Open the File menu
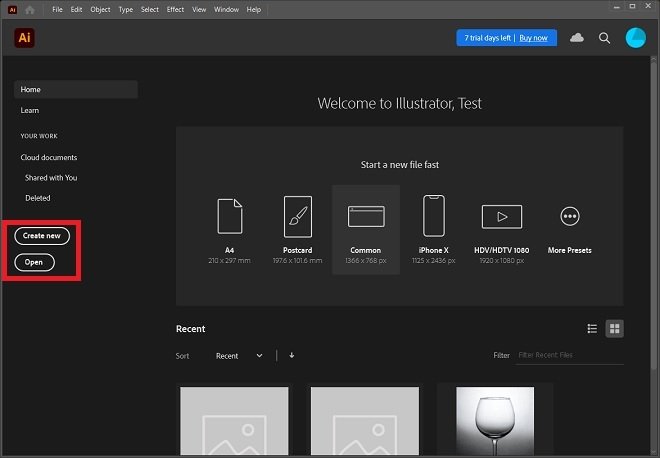This screenshot has height=458, width=660. point(57,9)
